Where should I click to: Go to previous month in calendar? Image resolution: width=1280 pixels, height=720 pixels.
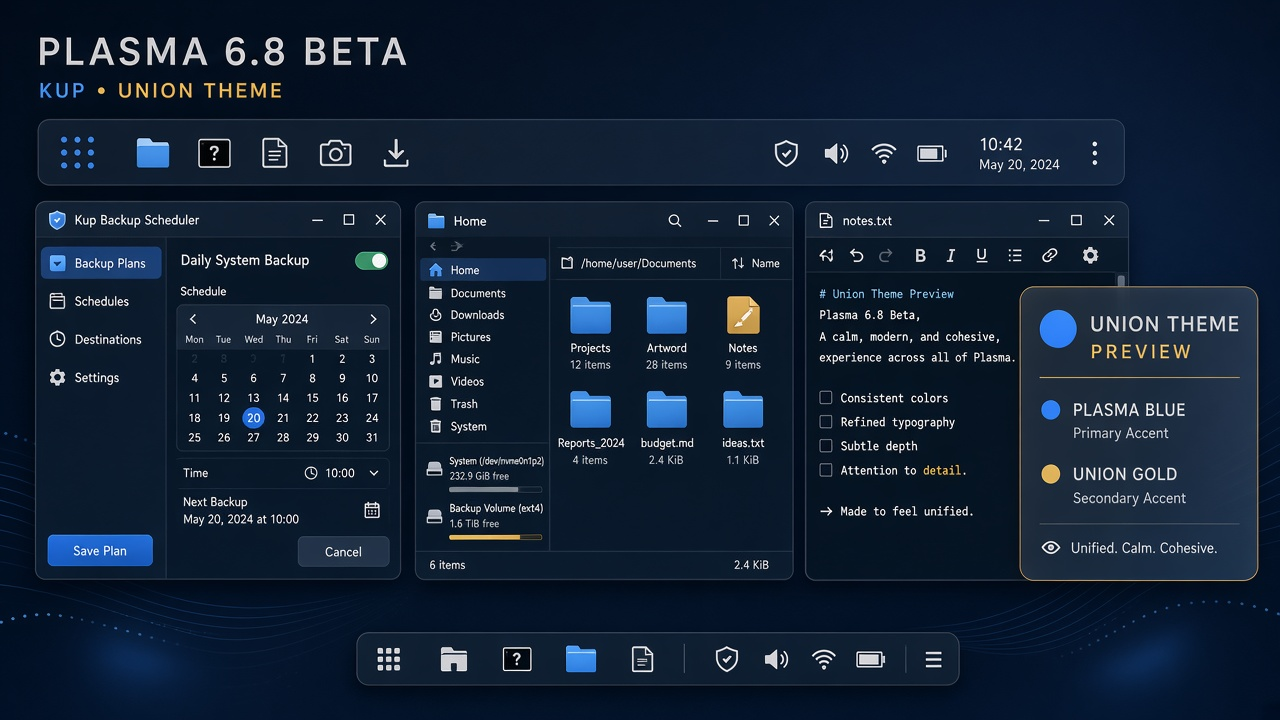click(x=193, y=319)
